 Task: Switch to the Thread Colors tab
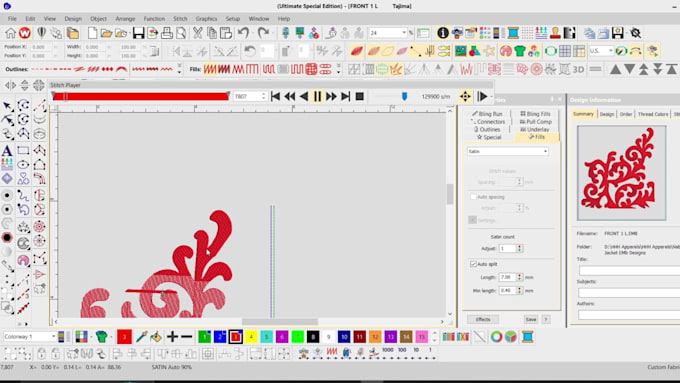pyautogui.click(x=653, y=114)
